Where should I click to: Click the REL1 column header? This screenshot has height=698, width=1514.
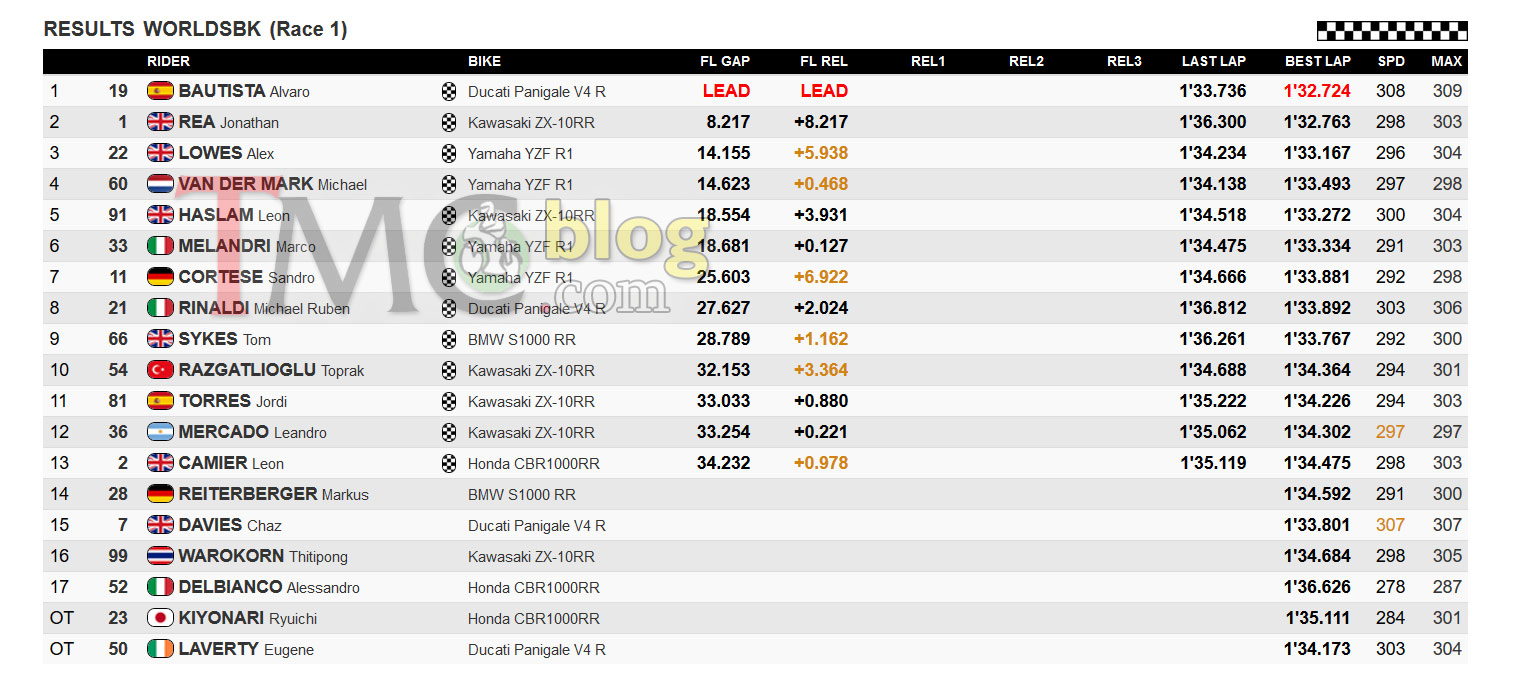[928, 61]
